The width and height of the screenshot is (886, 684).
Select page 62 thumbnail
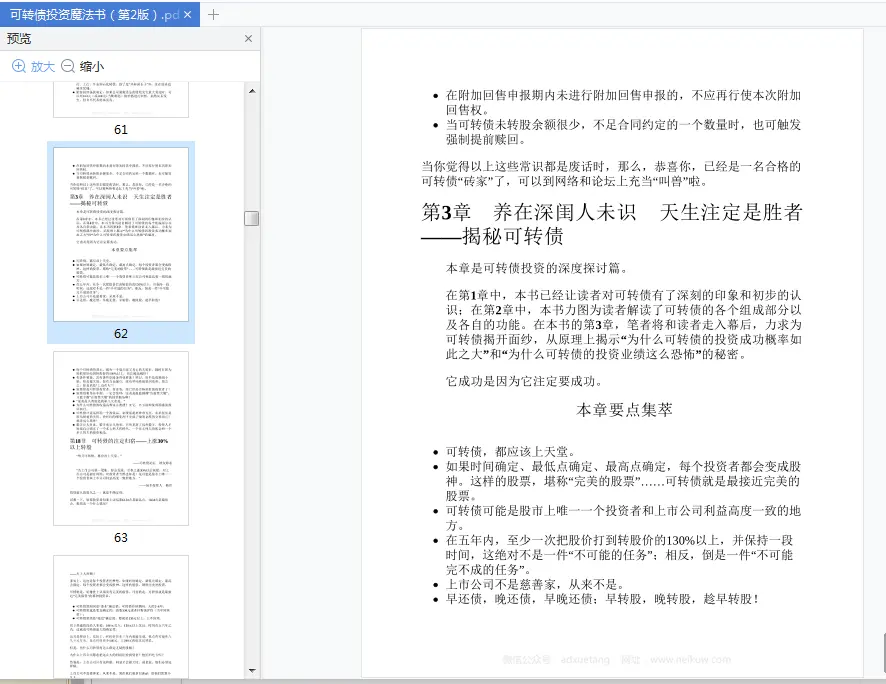[x=121, y=234]
